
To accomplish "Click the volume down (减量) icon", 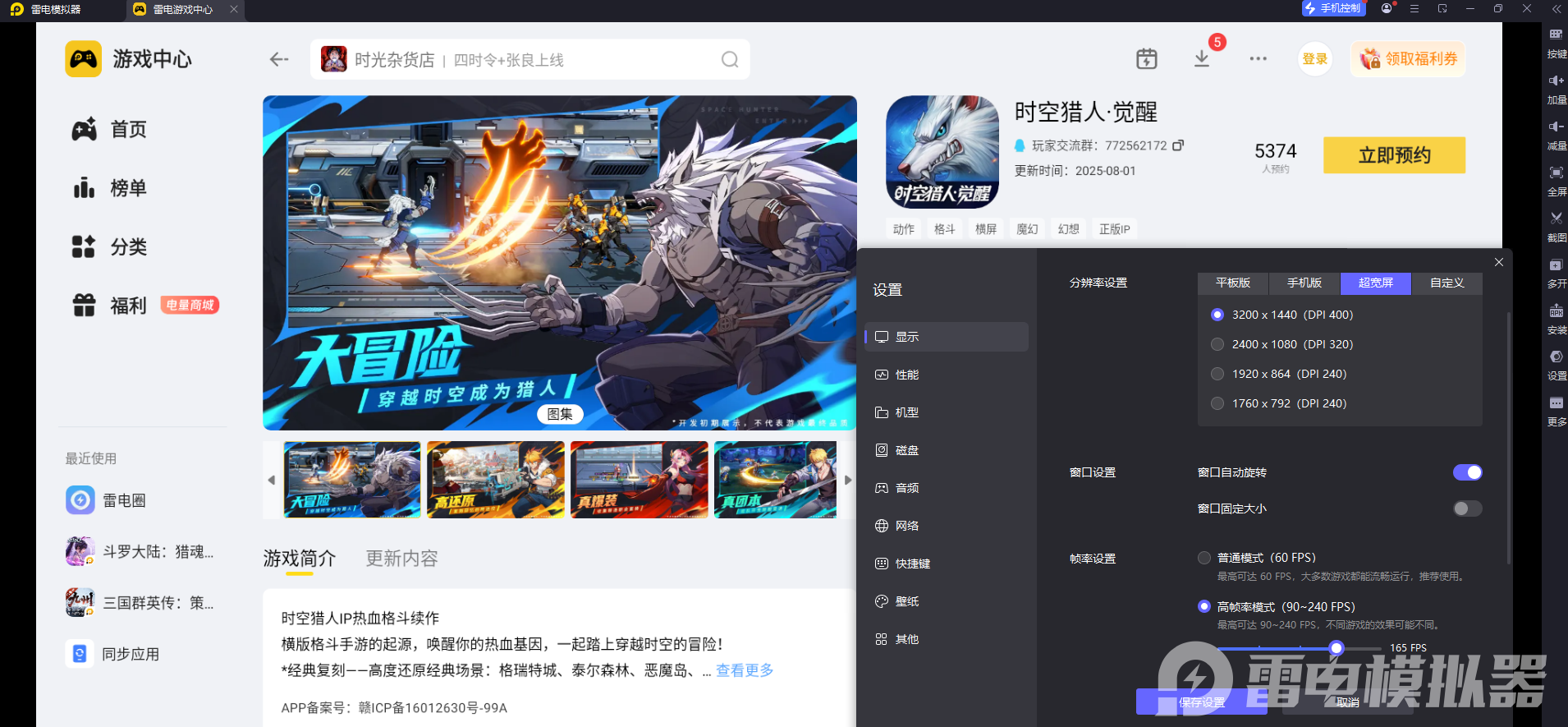I will pos(1556,127).
